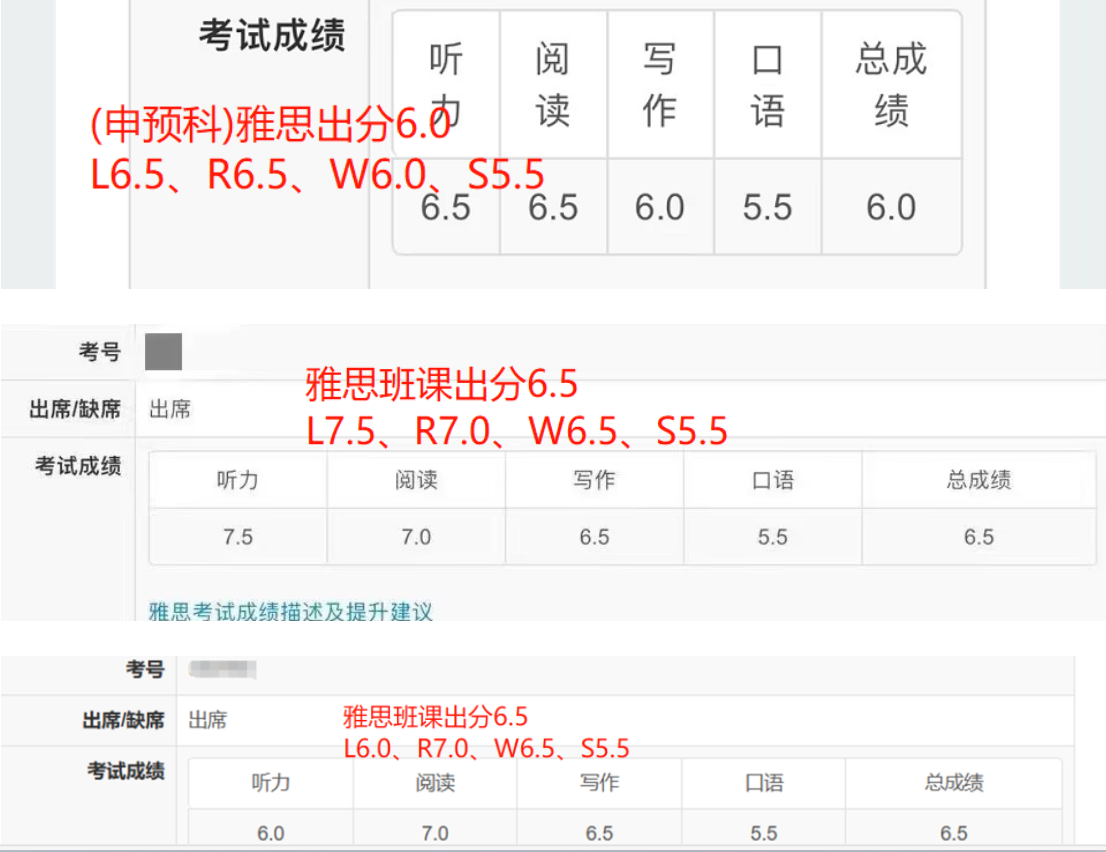The image size is (1106, 852).
Task: Click the 总成绩 header in the bottom table
Action: (953, 783)
